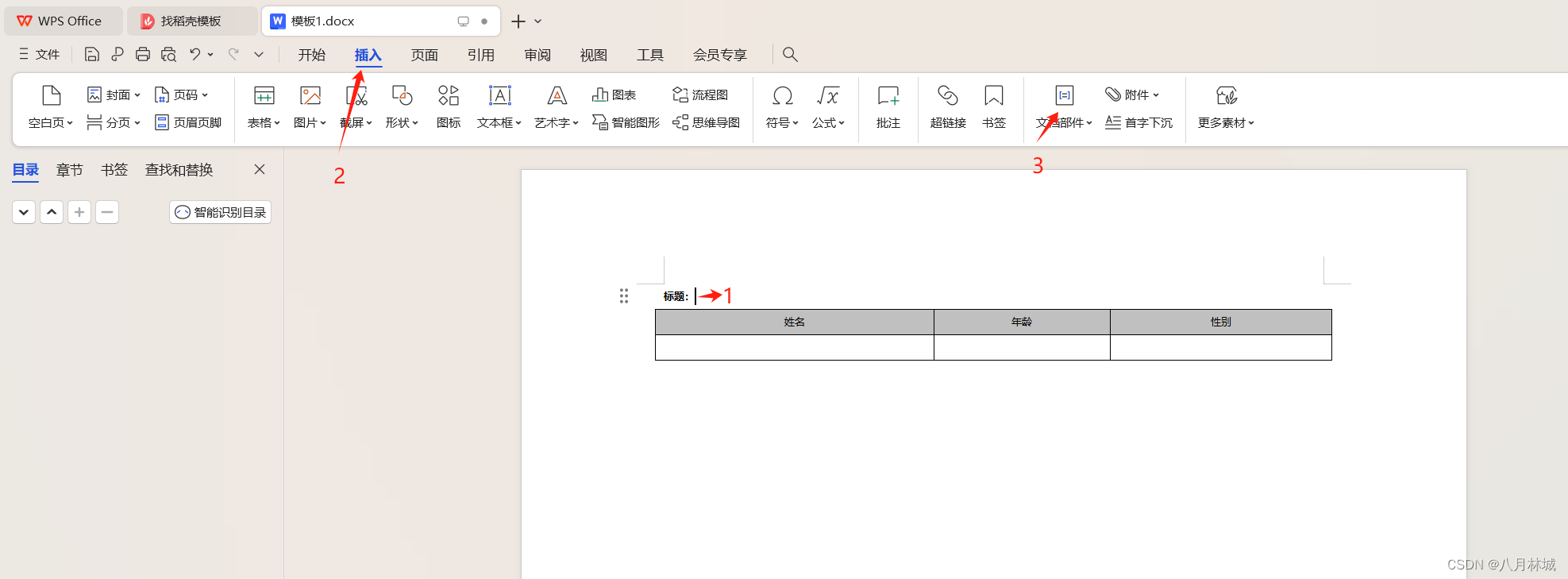Add a new document tab with plus
Screen dimensions: 1568x579
pyautogui.click(x=518, y=21)
